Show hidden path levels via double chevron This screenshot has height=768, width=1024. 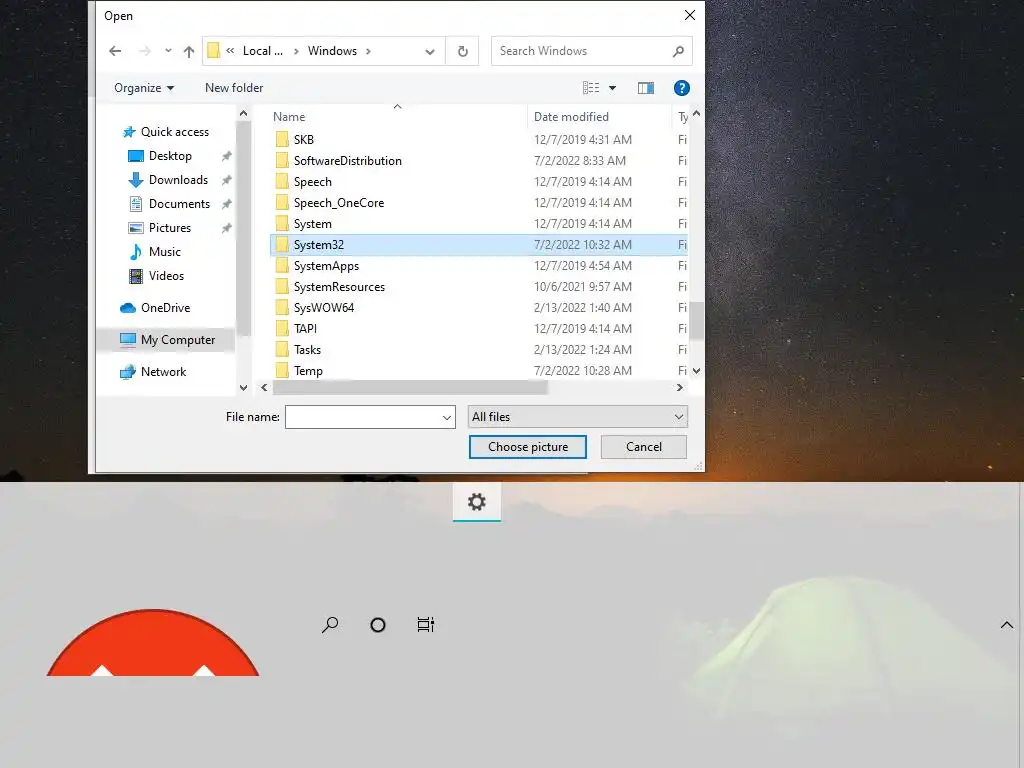pyautogui.click(x=230, y=51)
